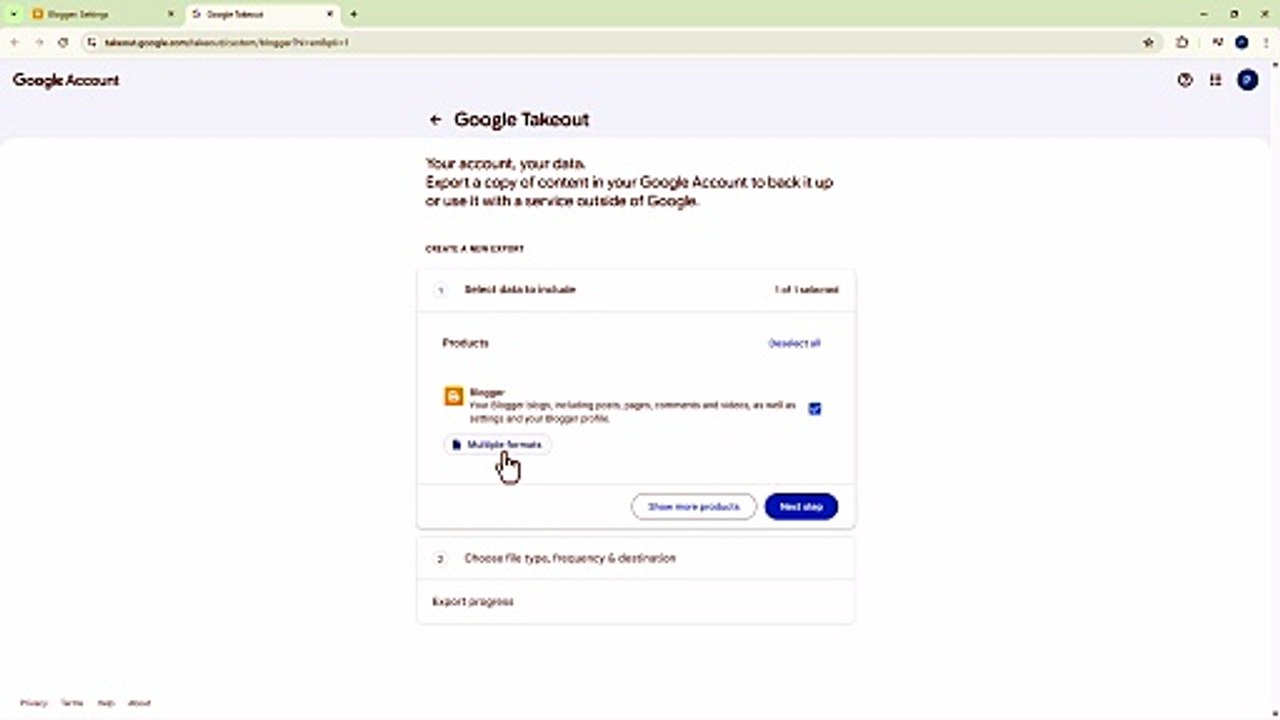This screenshot has height=720, width=1280.
Task: Open the media control icon in toolbar
Action: (x=1217, y=43)
